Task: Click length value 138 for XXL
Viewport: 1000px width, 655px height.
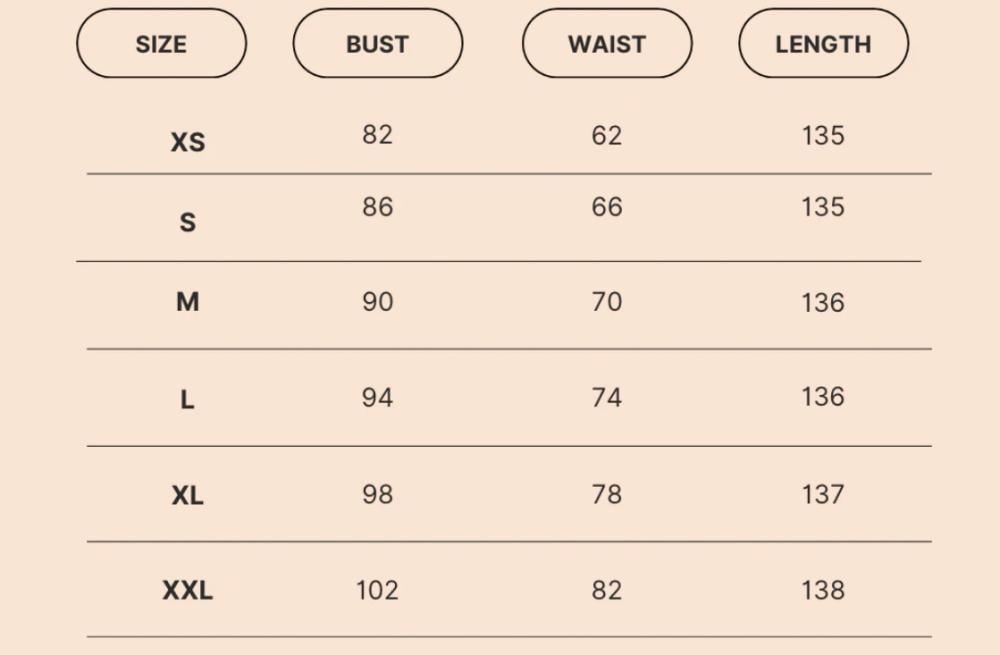Action: [x=823, y=590]
